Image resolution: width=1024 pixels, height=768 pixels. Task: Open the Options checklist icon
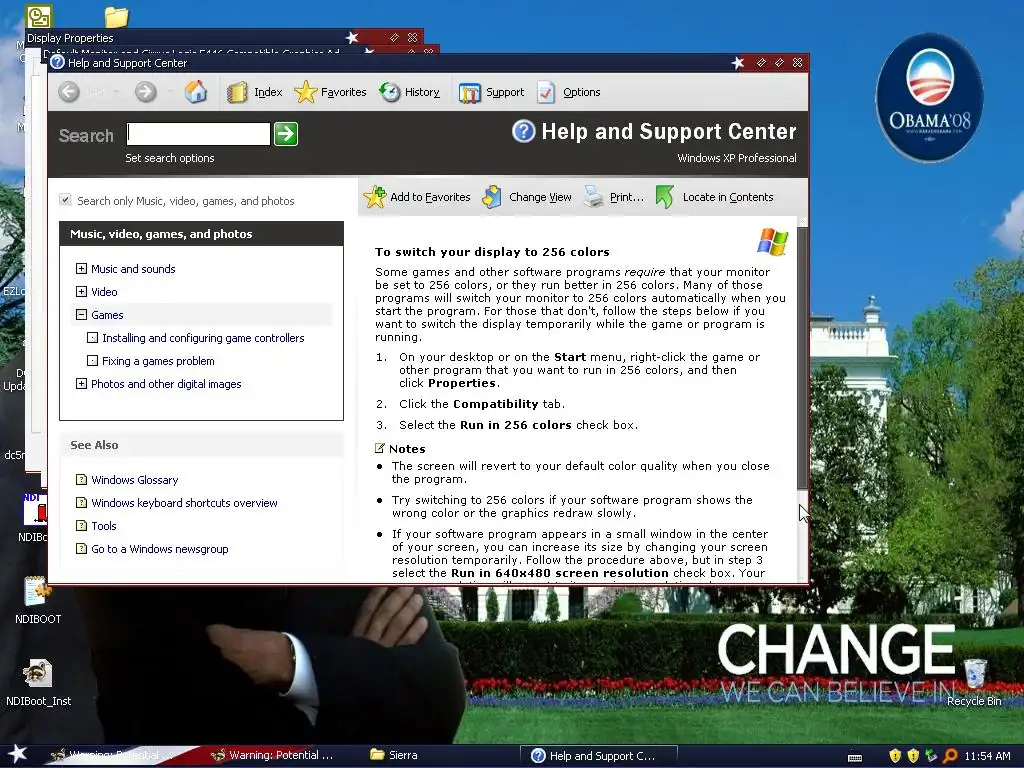546,92
